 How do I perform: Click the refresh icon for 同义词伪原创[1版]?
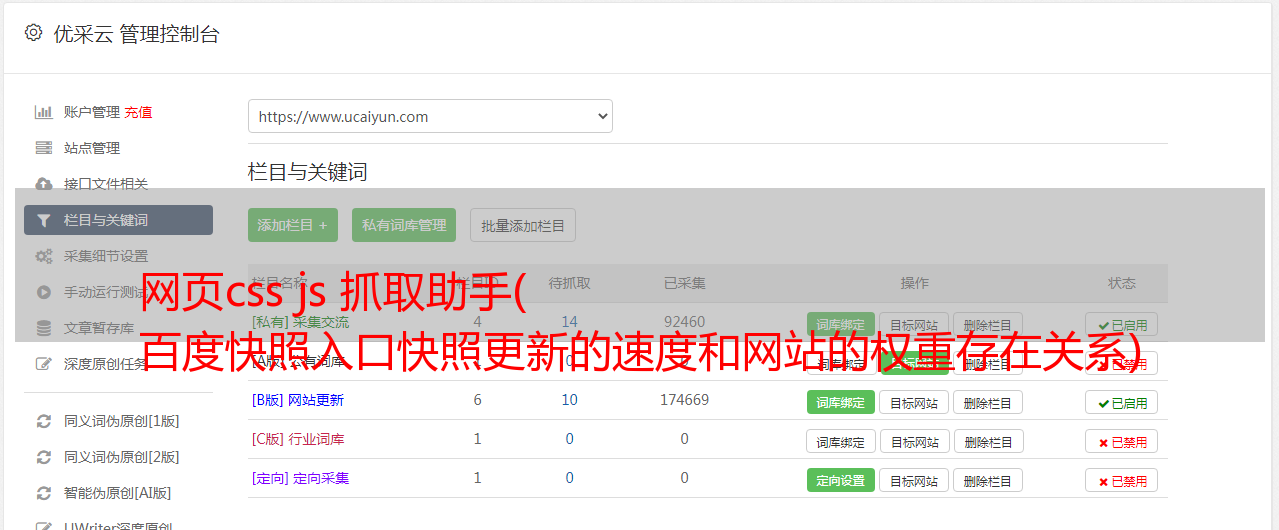(44, 421)
